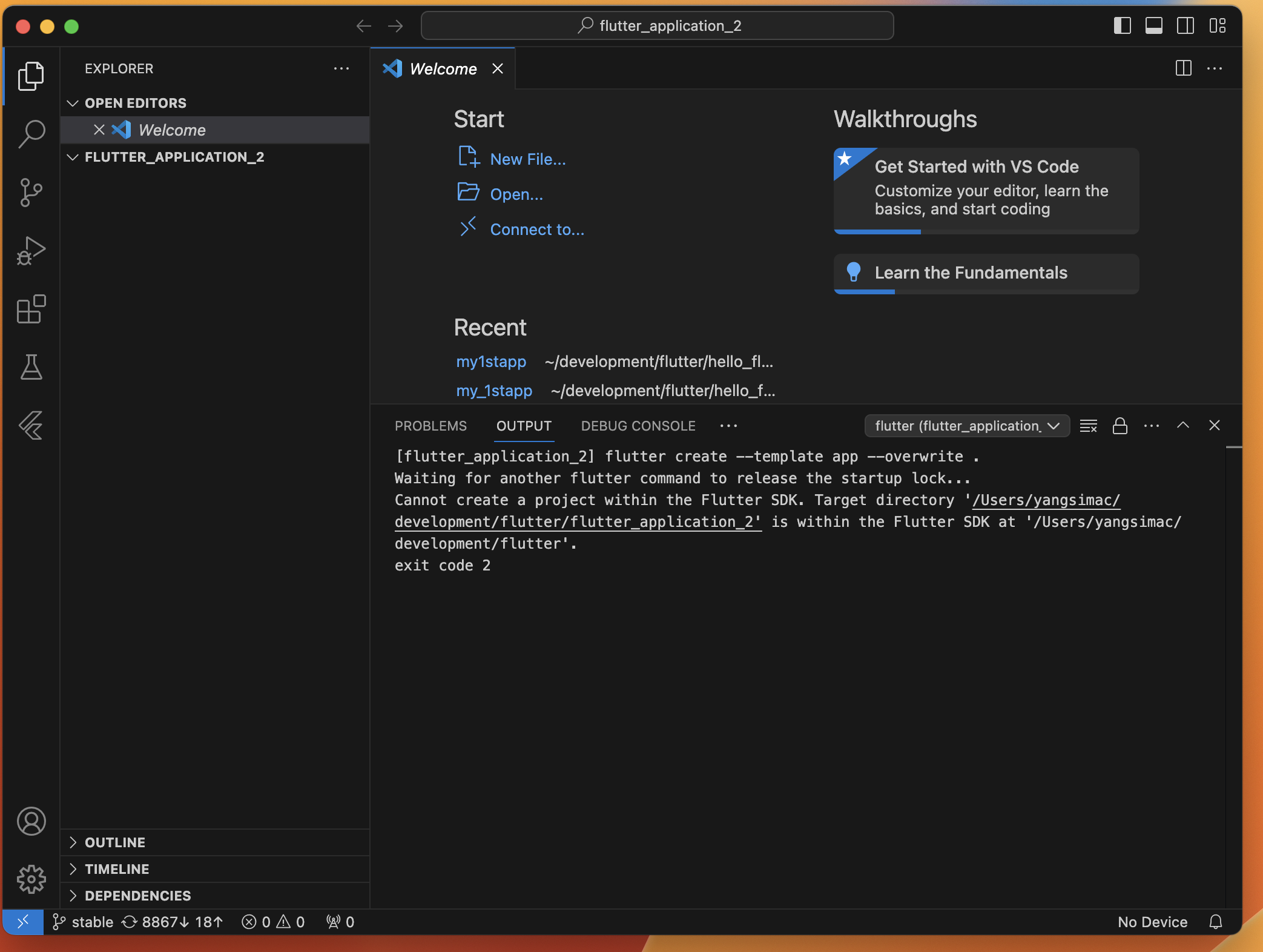
Task: Show additional panel views via ellipsis
Action: tap(728, 426)
